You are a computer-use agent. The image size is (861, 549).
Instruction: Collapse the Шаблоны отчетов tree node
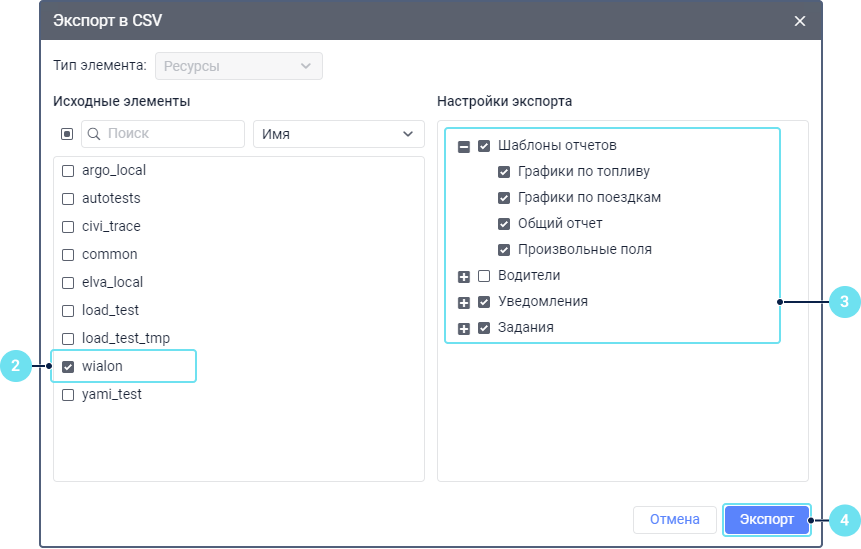[464, 146]
